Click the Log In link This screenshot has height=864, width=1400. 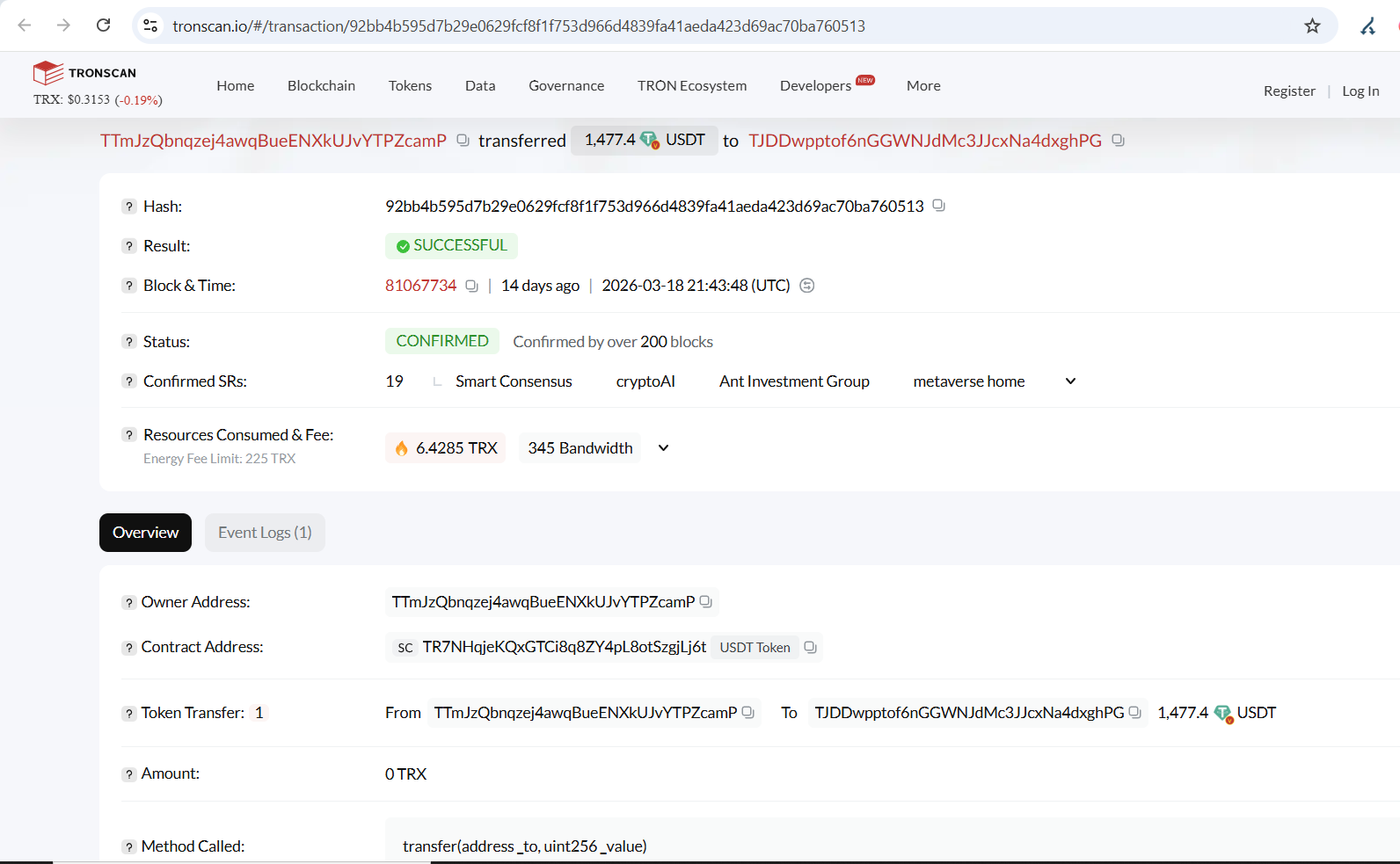tap(1360, 91)
